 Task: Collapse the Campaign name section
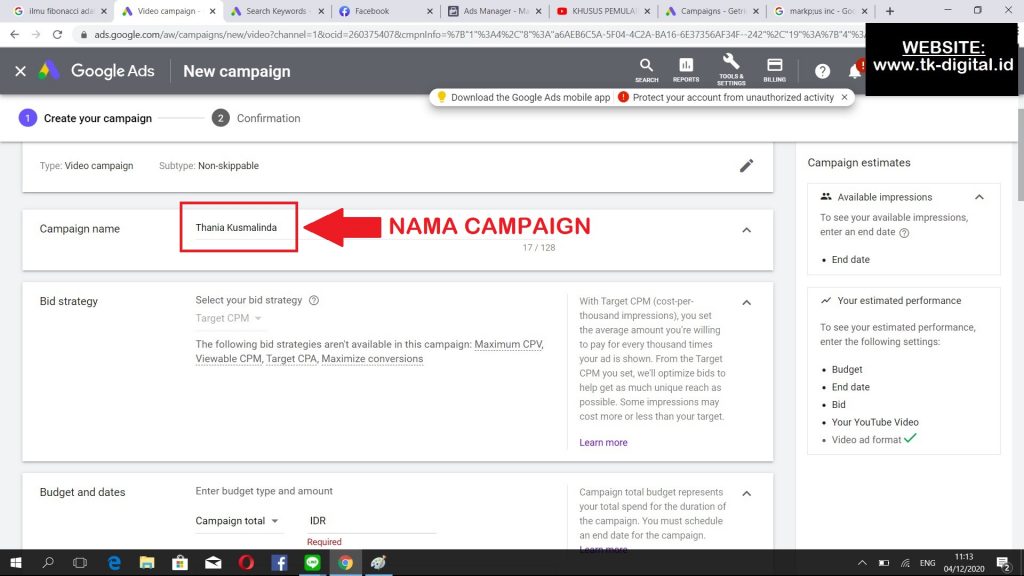pyautogui.click(x=746, y=230)
